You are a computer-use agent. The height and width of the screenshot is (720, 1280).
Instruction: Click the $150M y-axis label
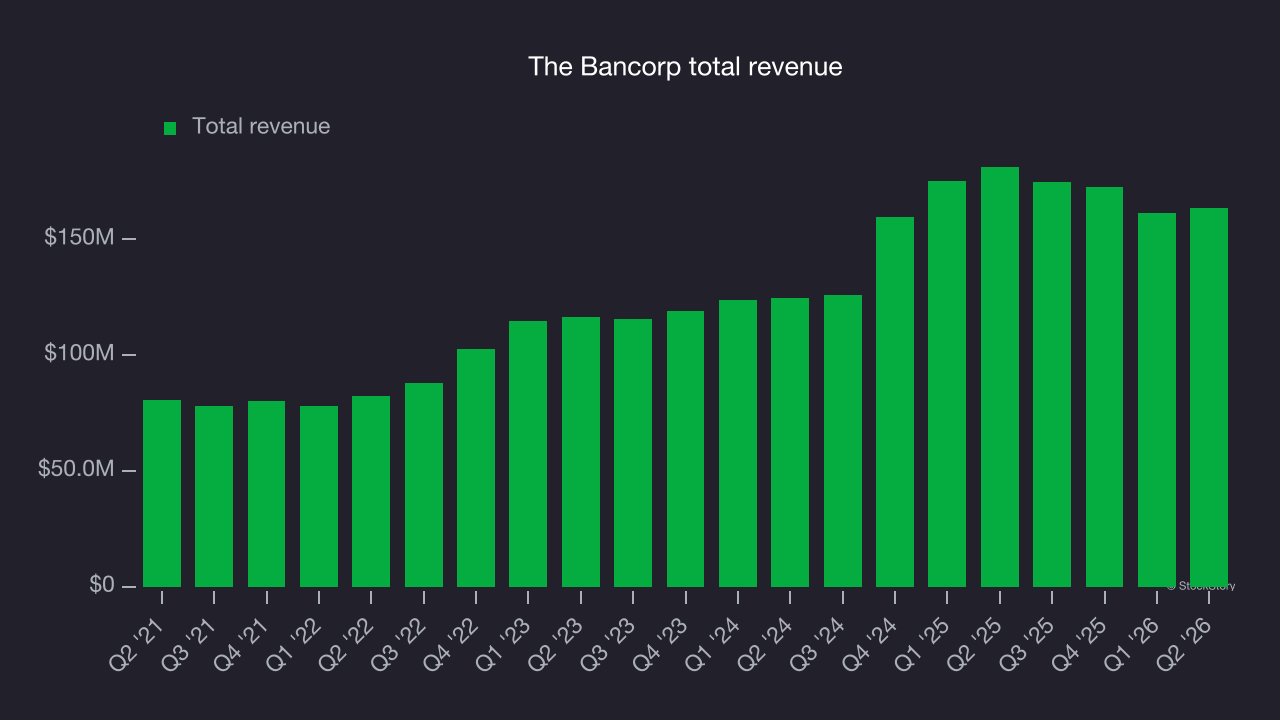pyautogui.click(x=79, y=238)
